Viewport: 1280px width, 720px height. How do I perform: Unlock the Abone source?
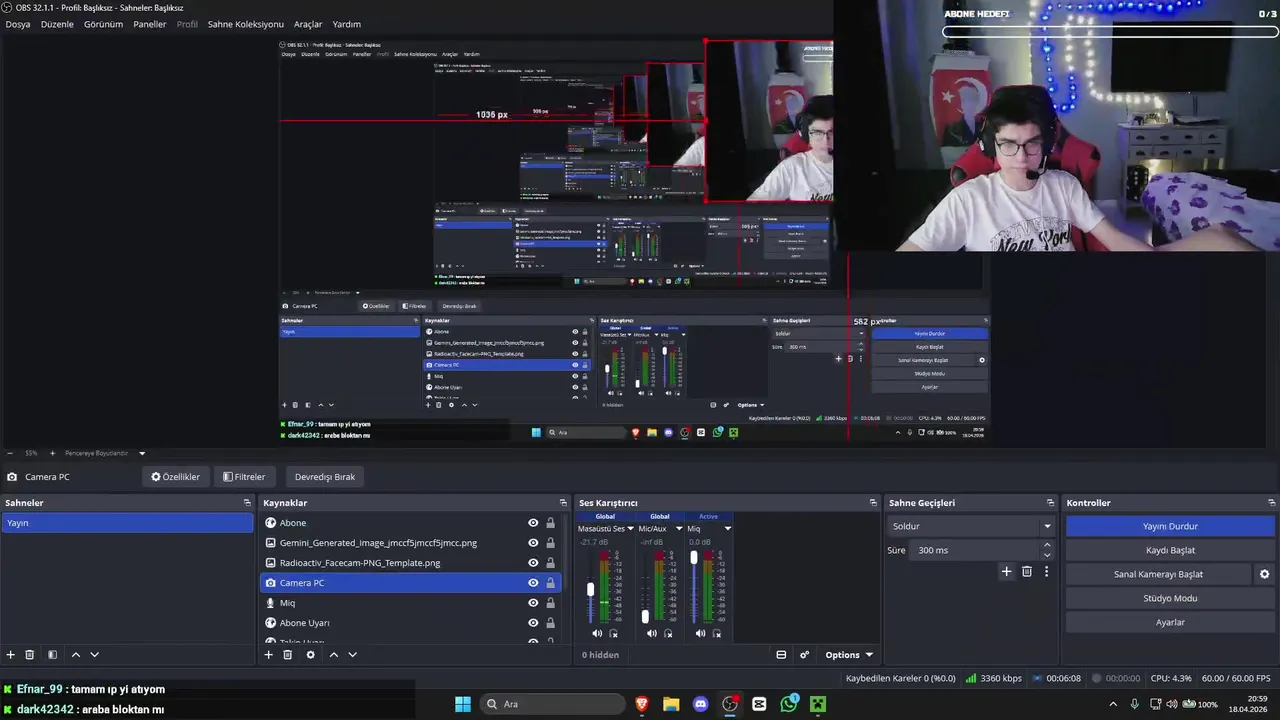[550, 523]
